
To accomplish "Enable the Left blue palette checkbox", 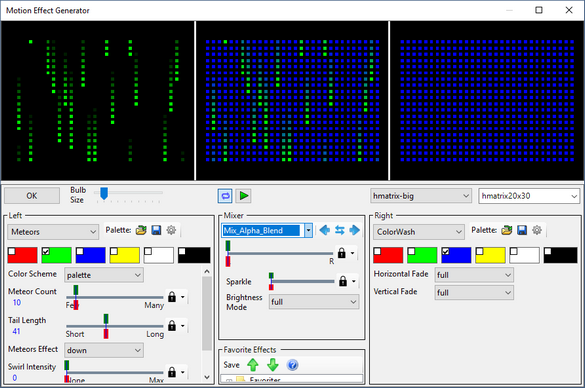I will coord(79,251).
